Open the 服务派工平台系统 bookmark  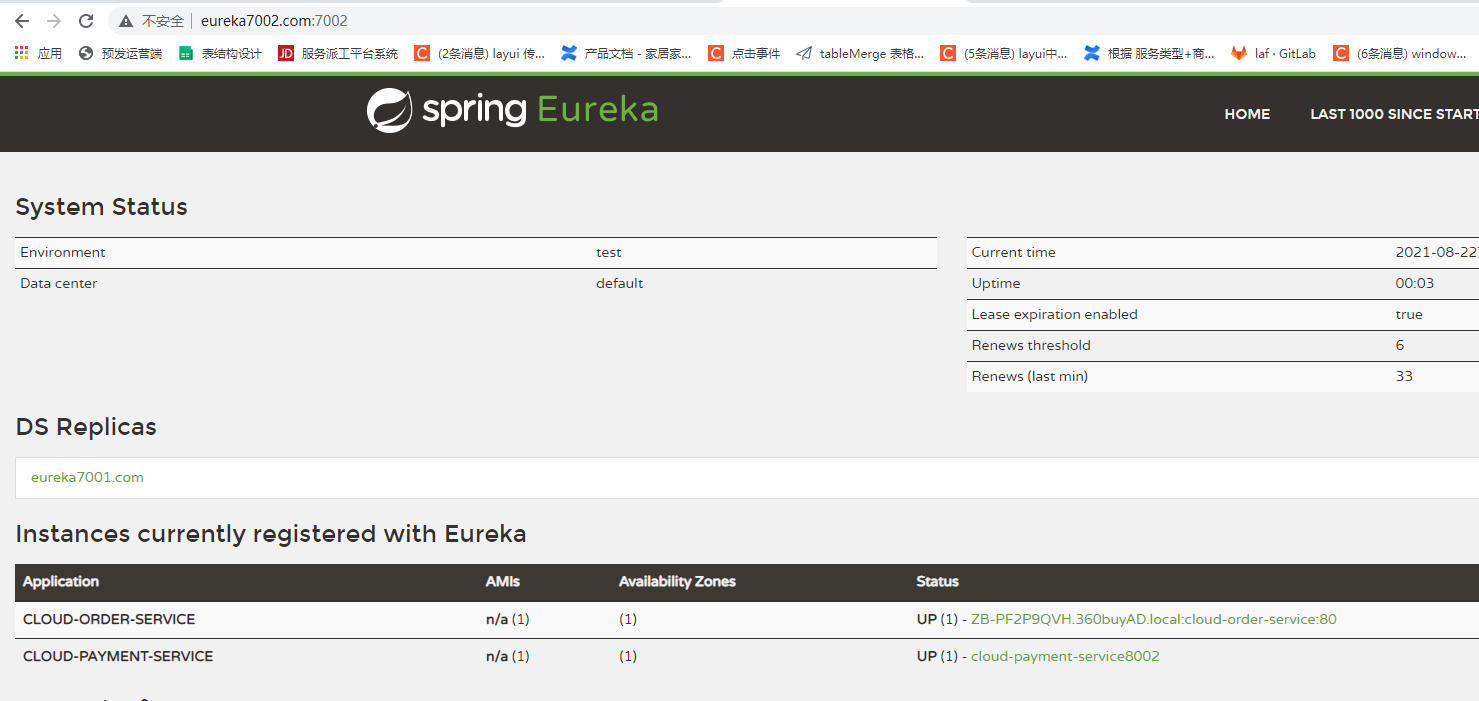coord(338,53)
